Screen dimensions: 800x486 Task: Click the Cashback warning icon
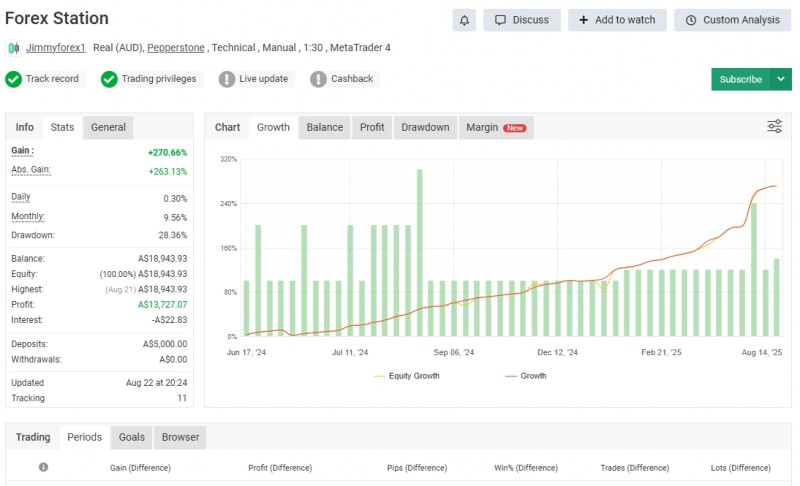pyautogui.click(x=318, y=79)
